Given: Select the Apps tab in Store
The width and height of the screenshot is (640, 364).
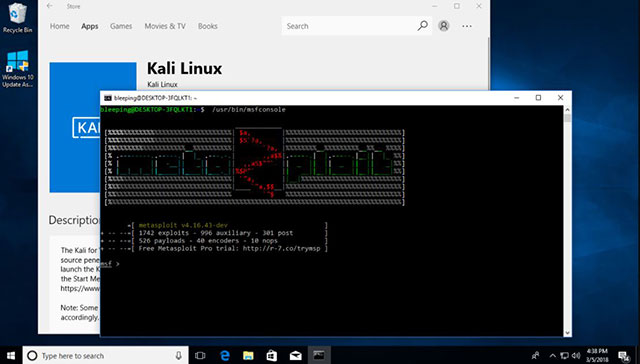Looking at the screenshot, I should 89,26.
